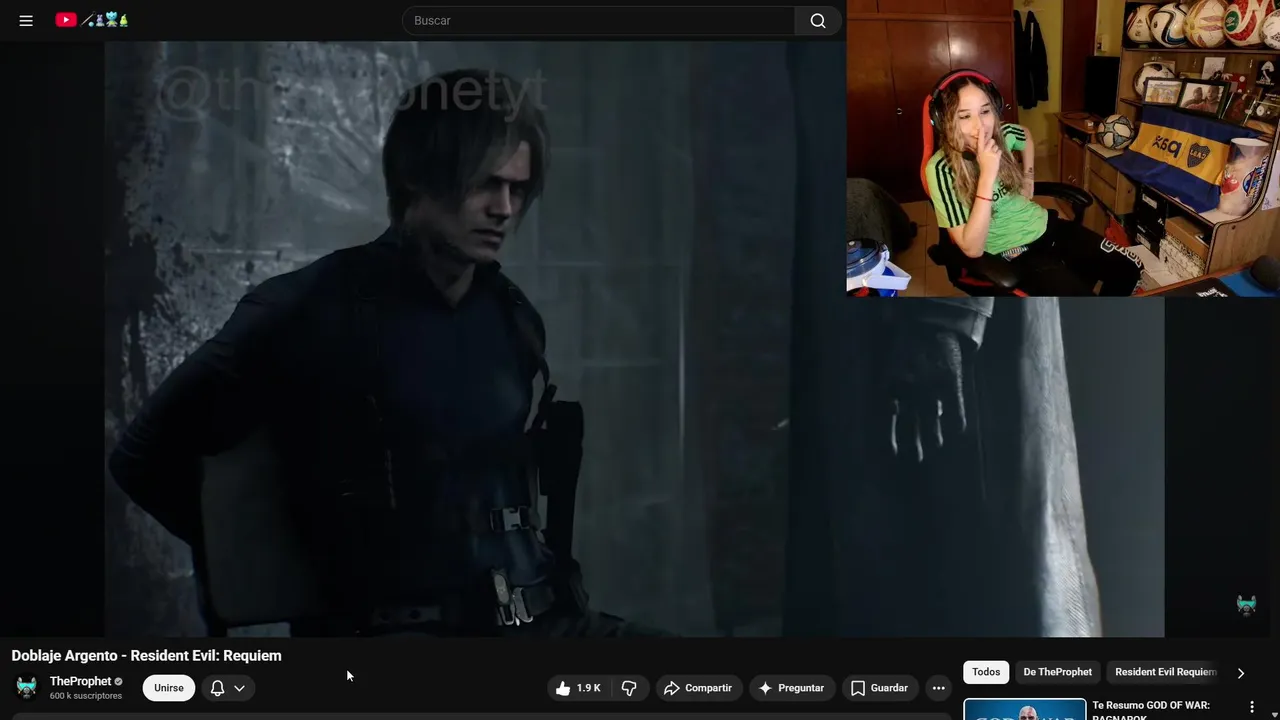The height and width of the screenshot is (720, 1280).
Task: Show more filter chips with right arrow
Action: tap(1241, 673)
